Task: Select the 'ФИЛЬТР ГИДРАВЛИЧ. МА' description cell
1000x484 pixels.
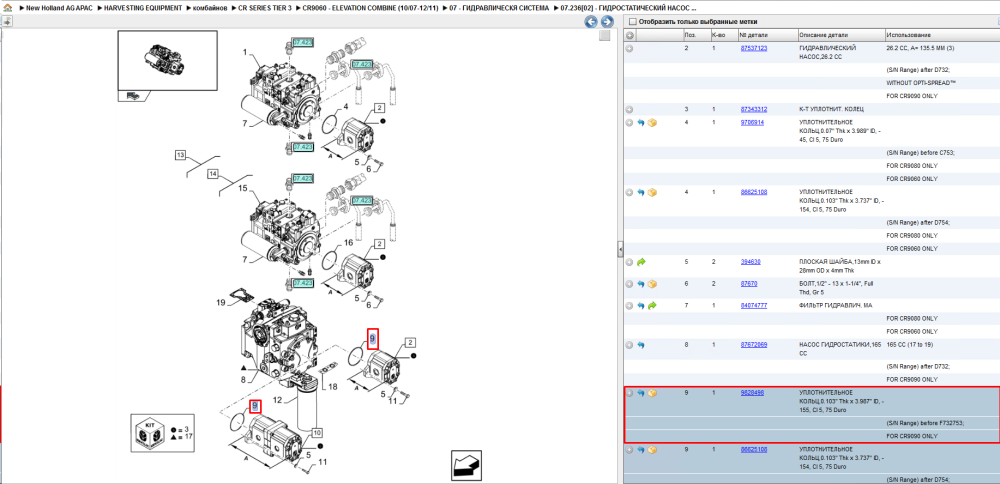Action: 834,306
